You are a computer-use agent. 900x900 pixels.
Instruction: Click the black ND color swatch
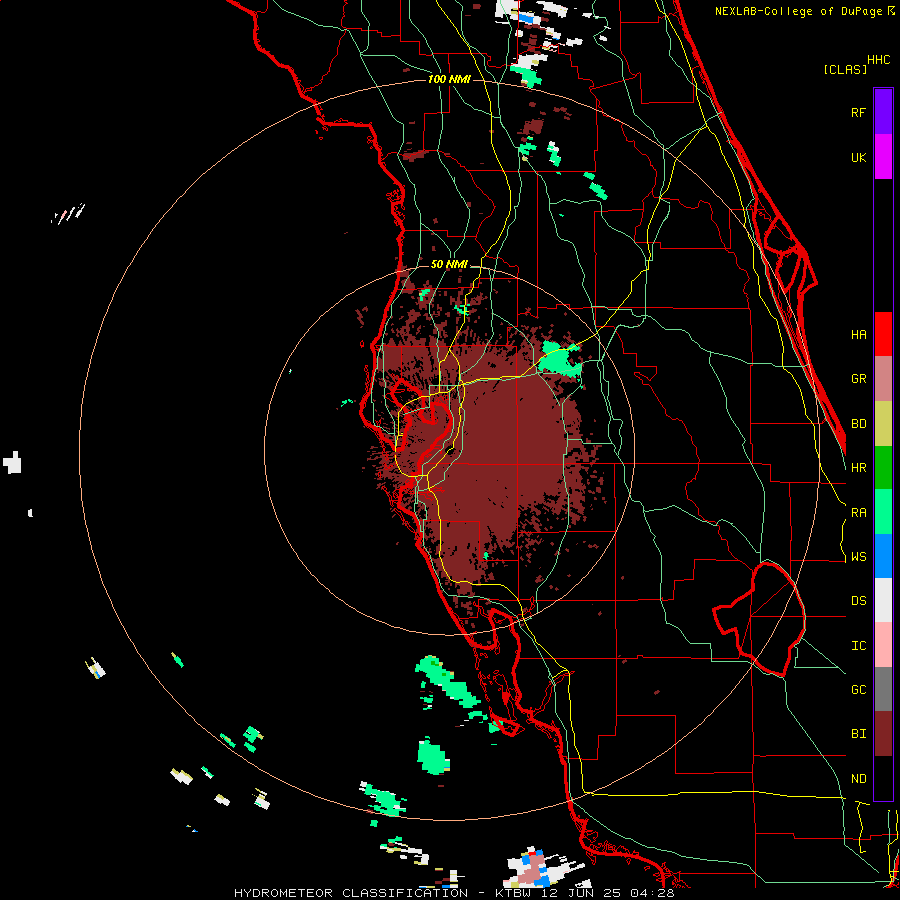click(x=883, y=778)
